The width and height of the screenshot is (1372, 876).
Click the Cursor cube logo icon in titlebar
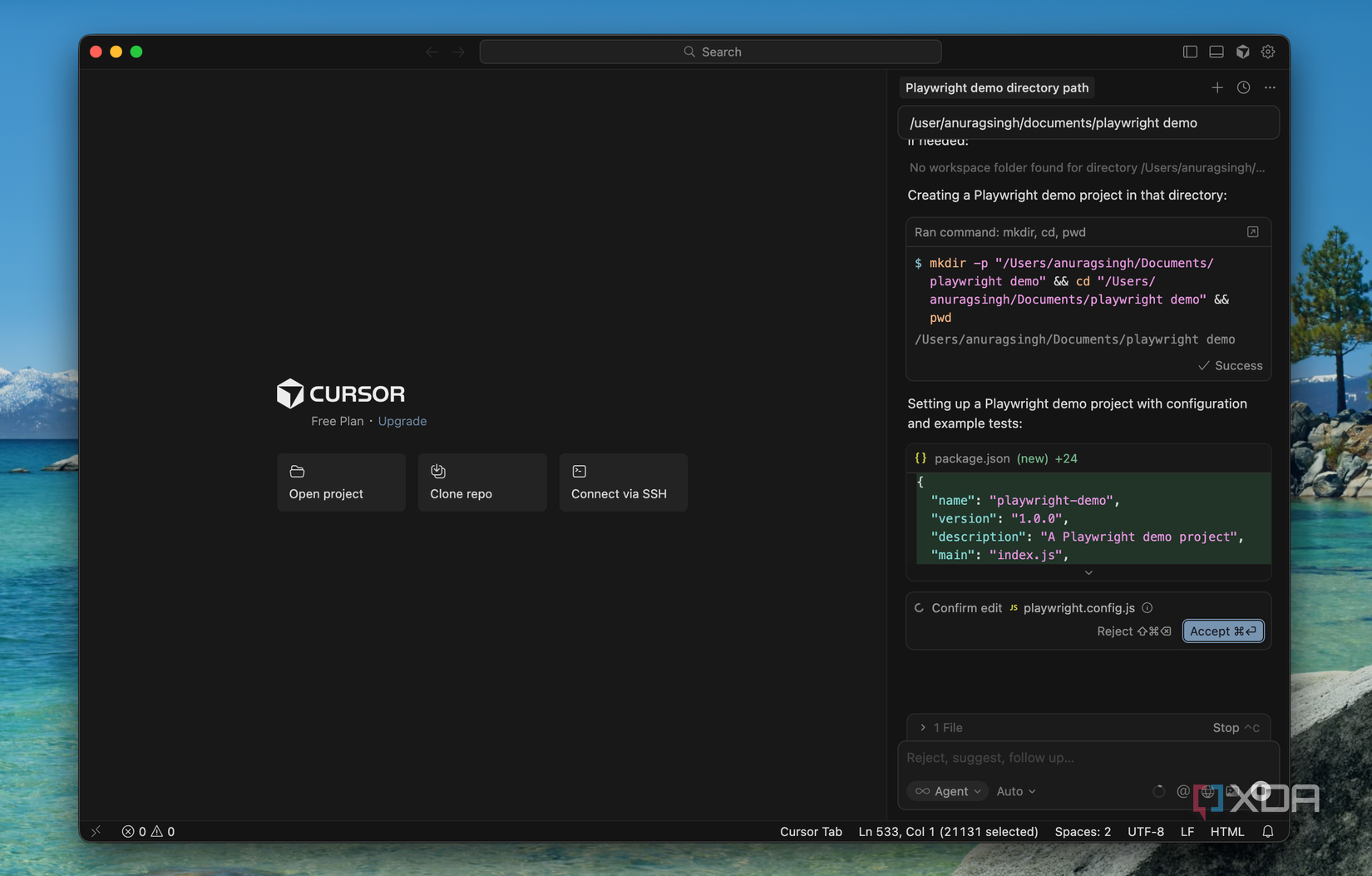coord(1242,52)
